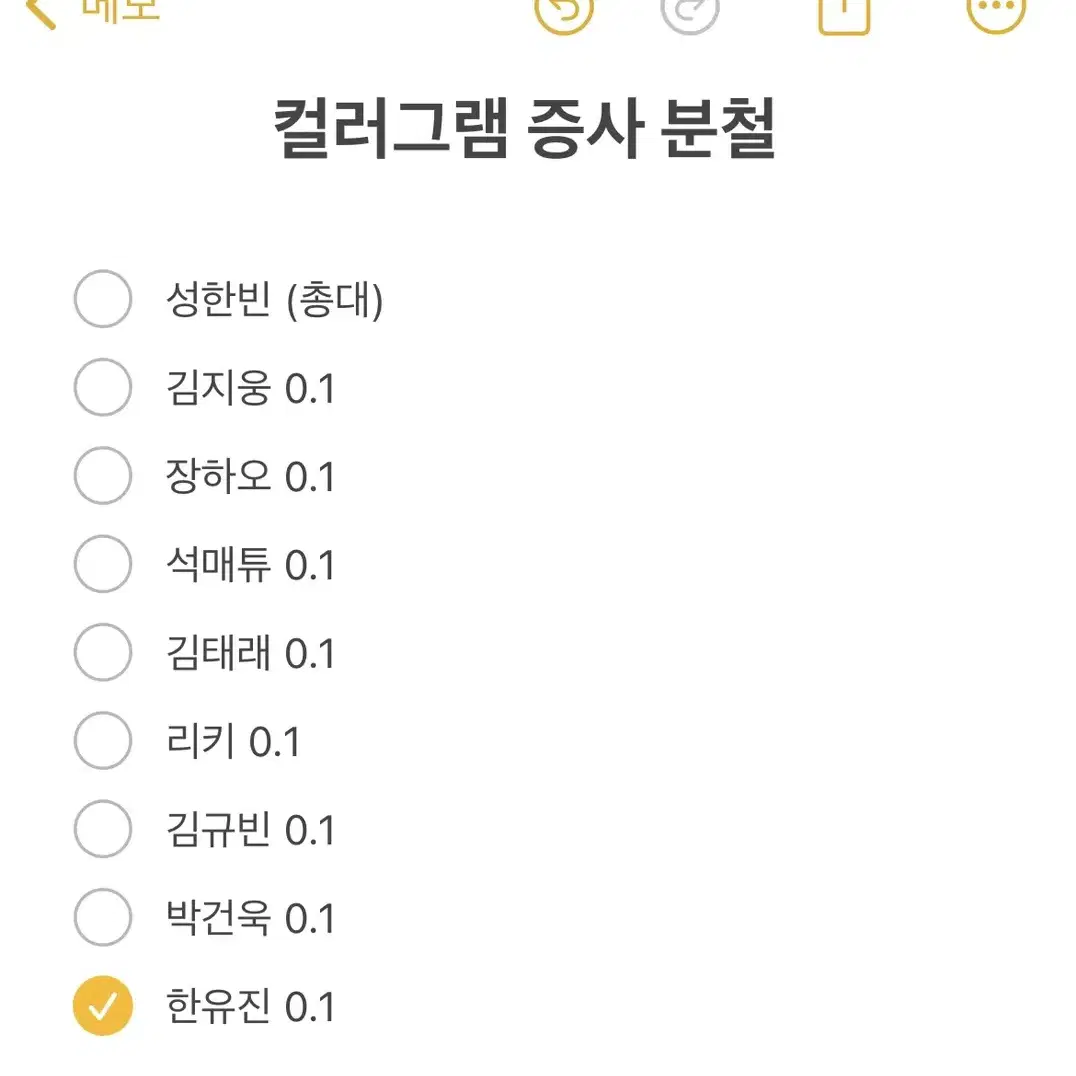Viewport: 1076px width, 1076px height.
Task: Check the 김규빈 0.1 checklist circle
Action: pyautogui.click(x=103, y=829)
